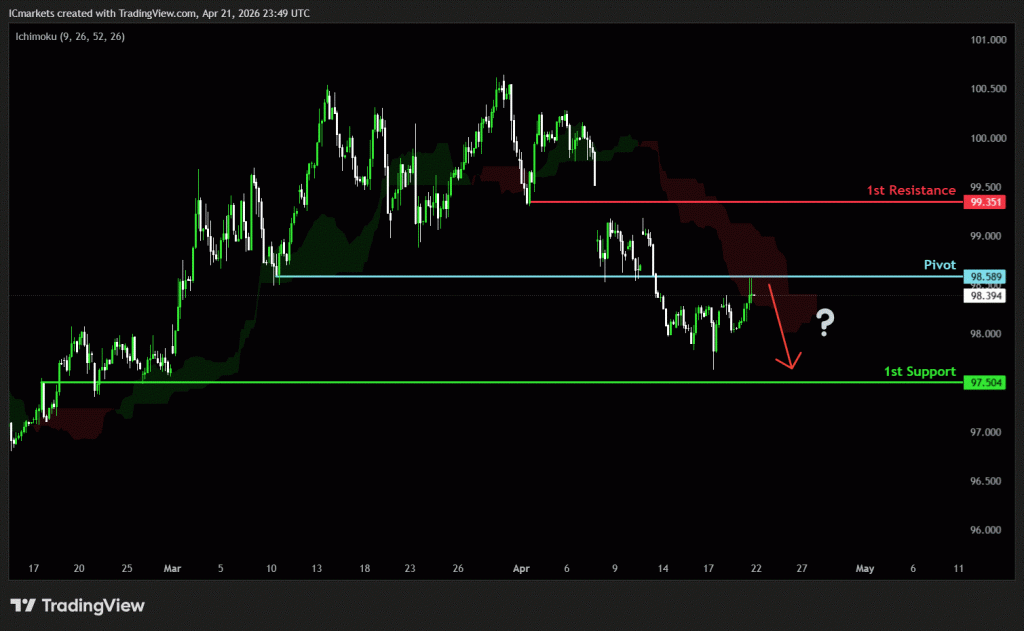Expand the May section of the timeline
The width and height of the screenshot is (1024, 631).
(865, 568)
